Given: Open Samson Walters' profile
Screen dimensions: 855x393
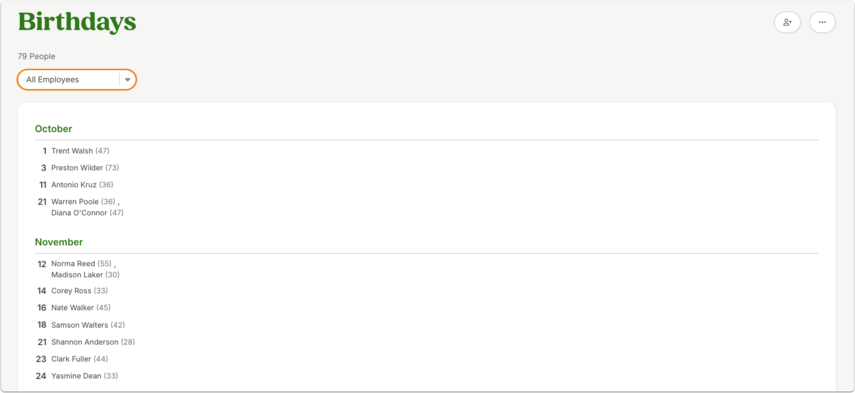Looking at the screenshot, I should click(80, 325).
